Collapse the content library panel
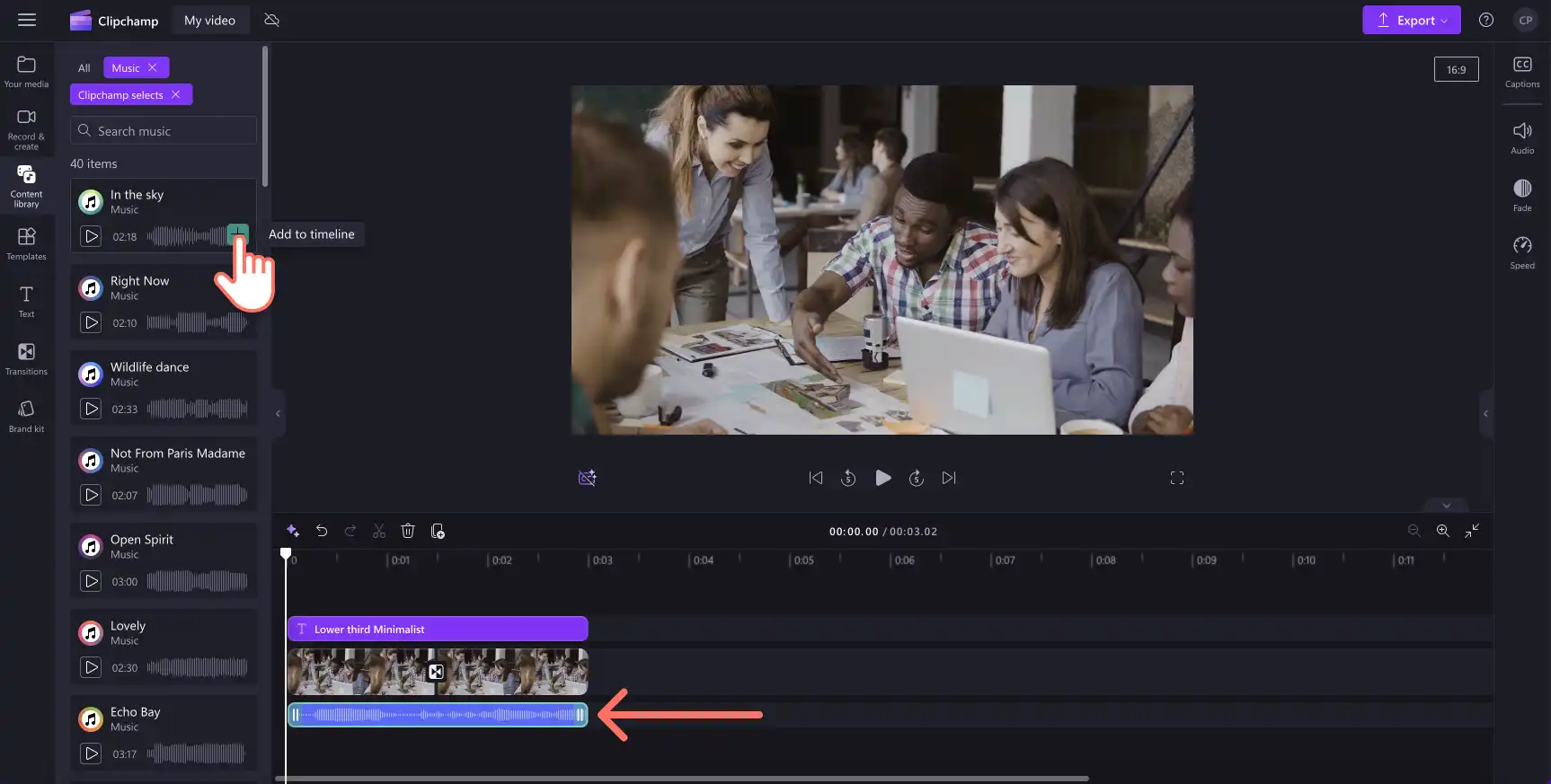The width and height of the screenshot is (1551, 784). click(x=279, y=413)
